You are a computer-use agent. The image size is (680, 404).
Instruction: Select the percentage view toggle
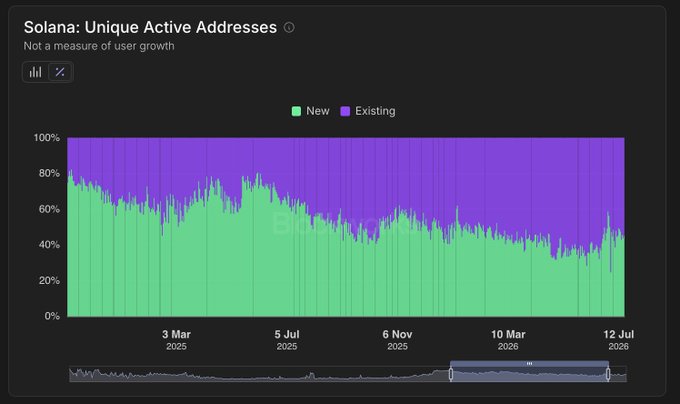click(60, 72)
